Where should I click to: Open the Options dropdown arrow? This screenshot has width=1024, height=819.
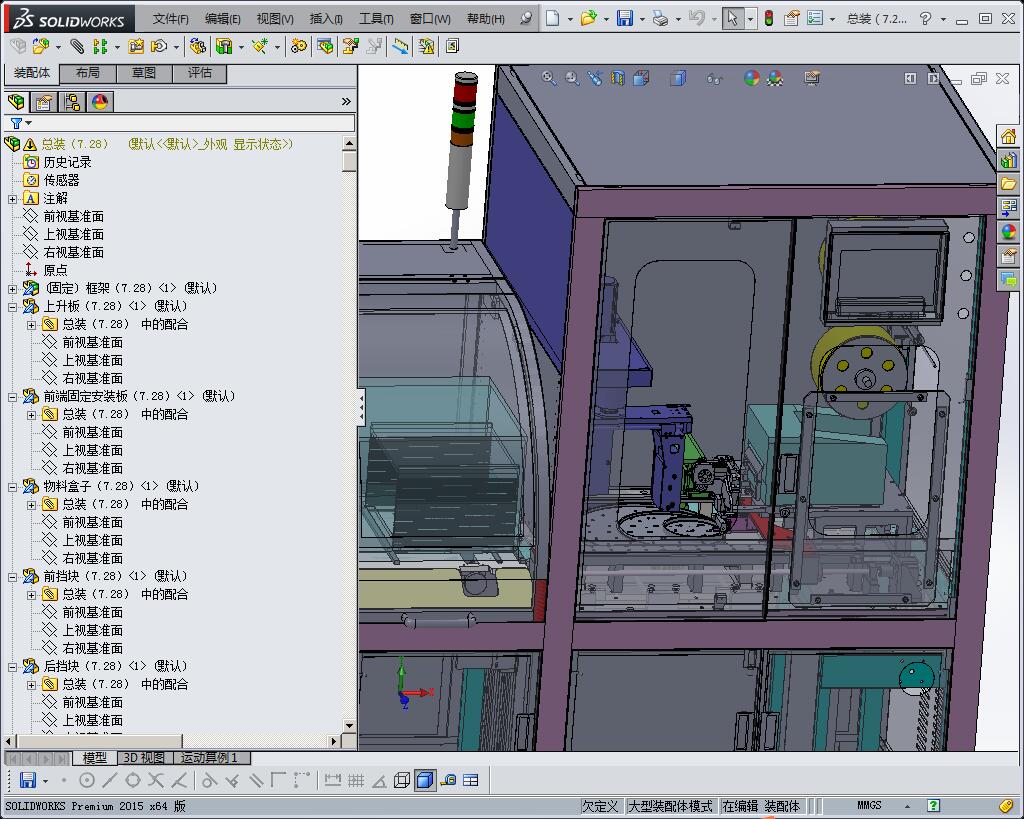[831, 19]
